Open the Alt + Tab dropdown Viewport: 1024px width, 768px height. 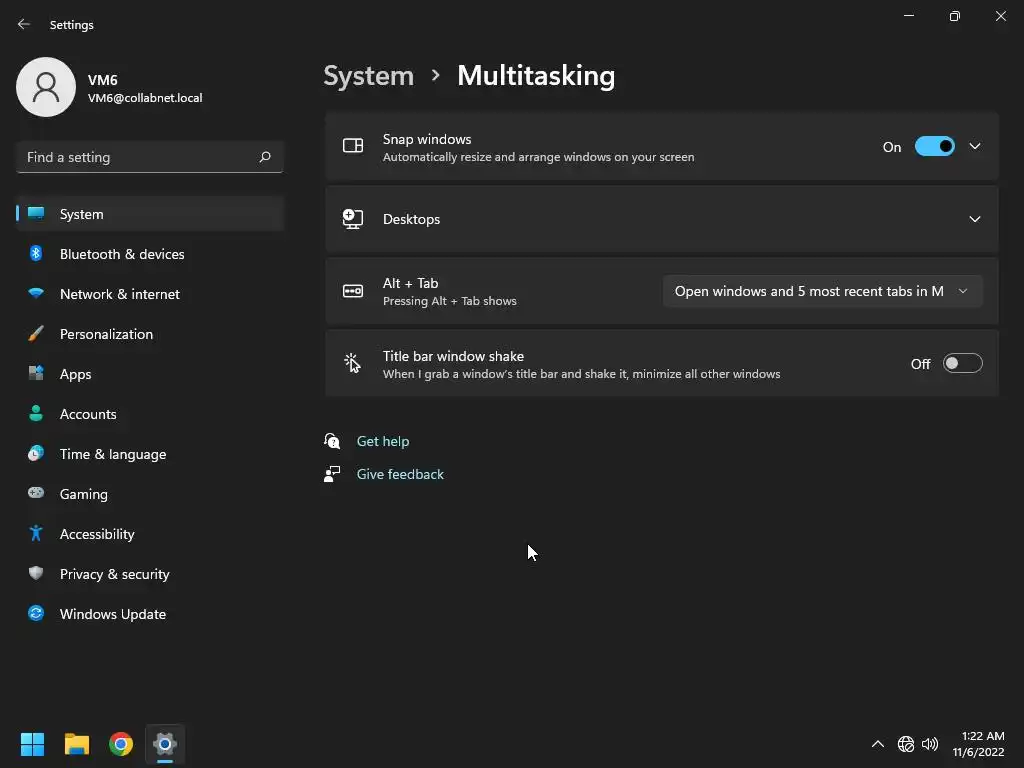pos(822,291)
